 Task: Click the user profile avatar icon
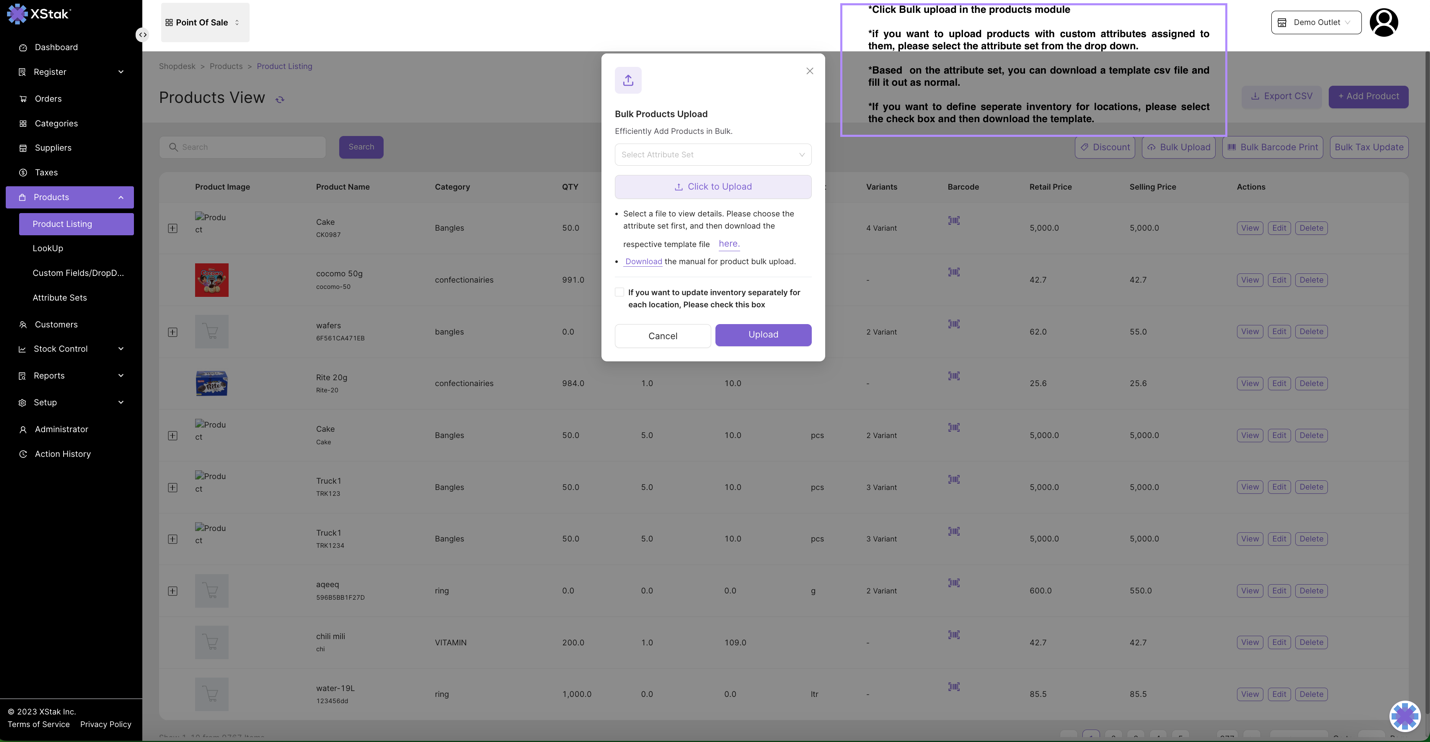coord(1383,22)
